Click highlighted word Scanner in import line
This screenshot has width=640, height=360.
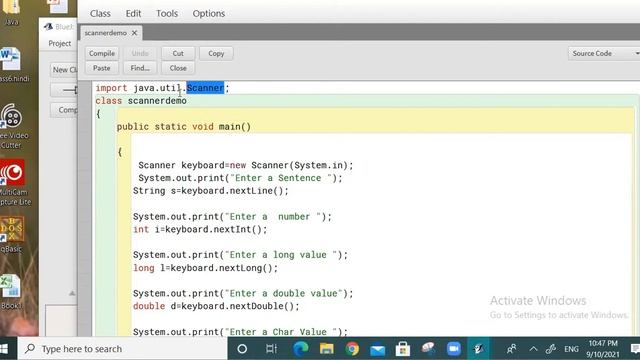[x=205, y=88]
